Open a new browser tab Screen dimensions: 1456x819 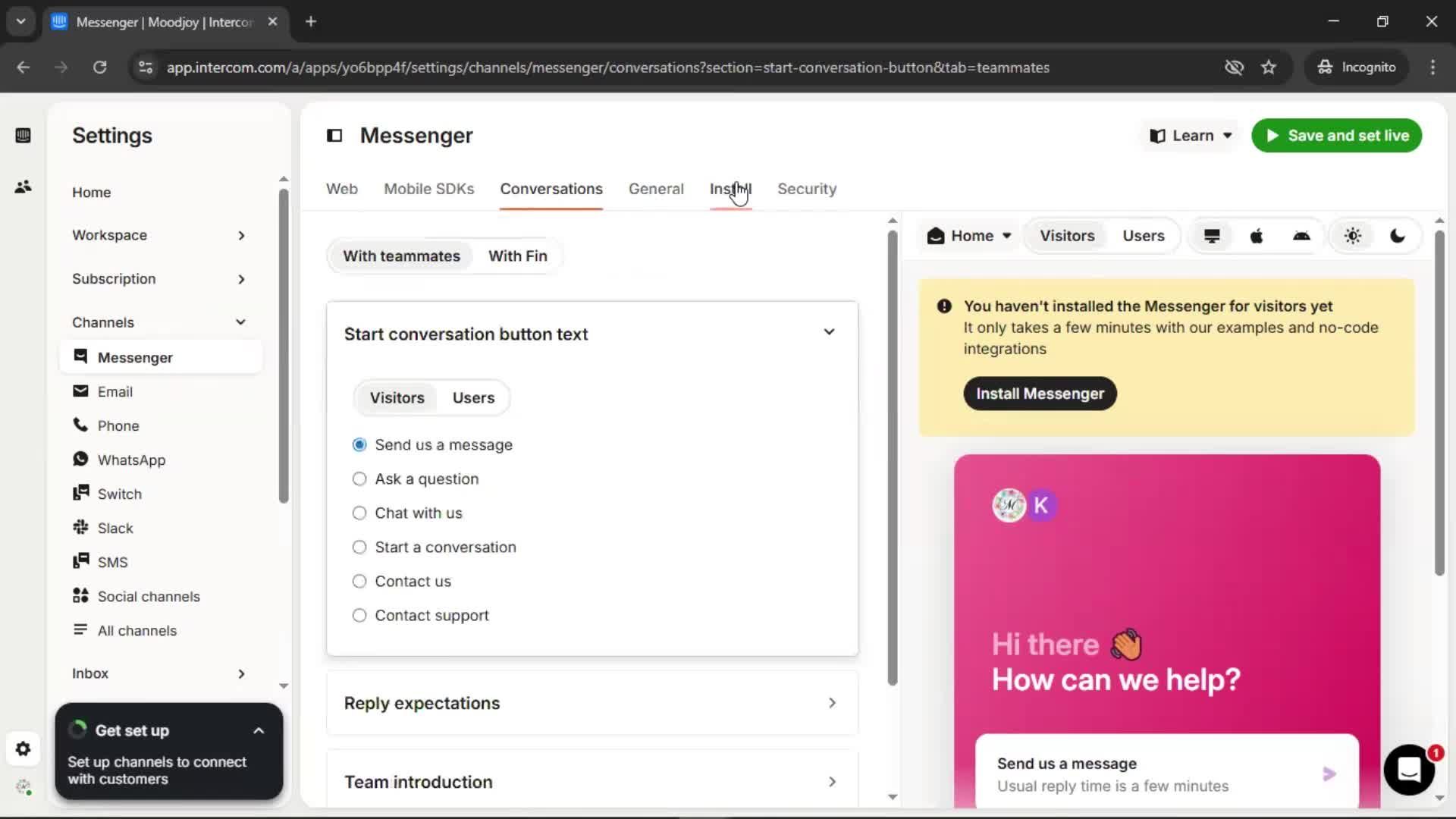click(311, 22)
